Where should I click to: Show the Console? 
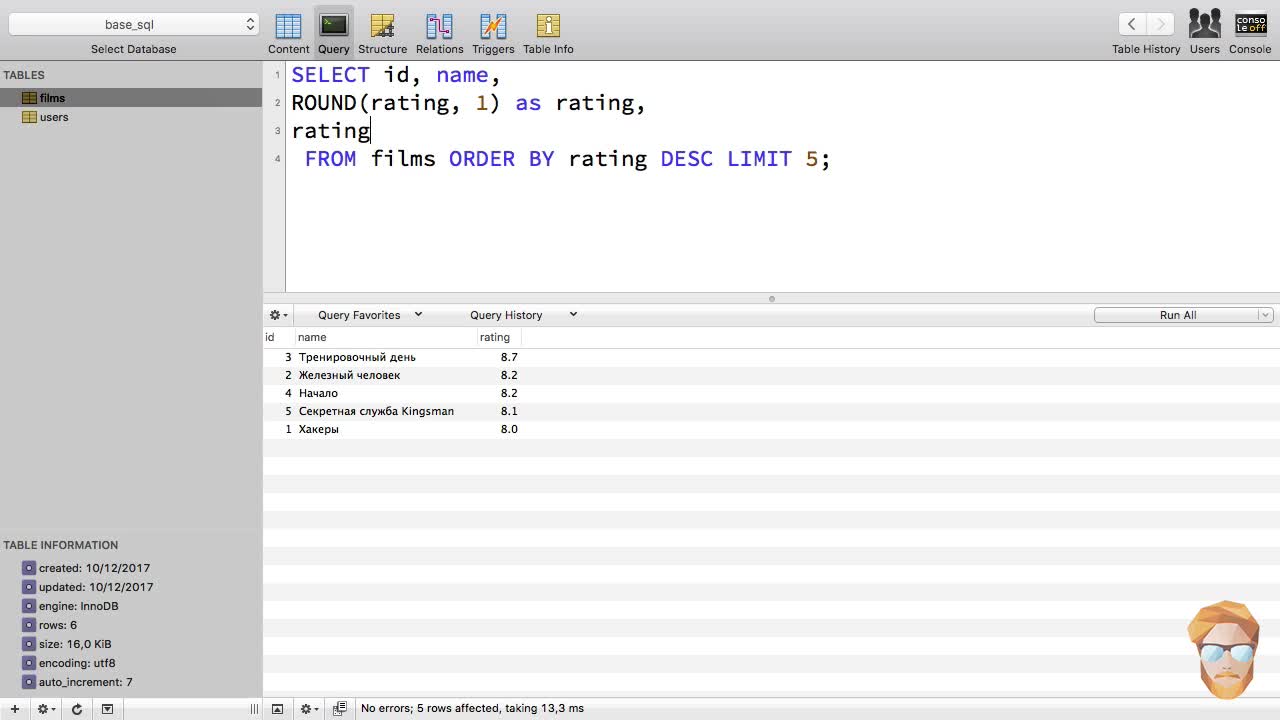pos(1250,24)
